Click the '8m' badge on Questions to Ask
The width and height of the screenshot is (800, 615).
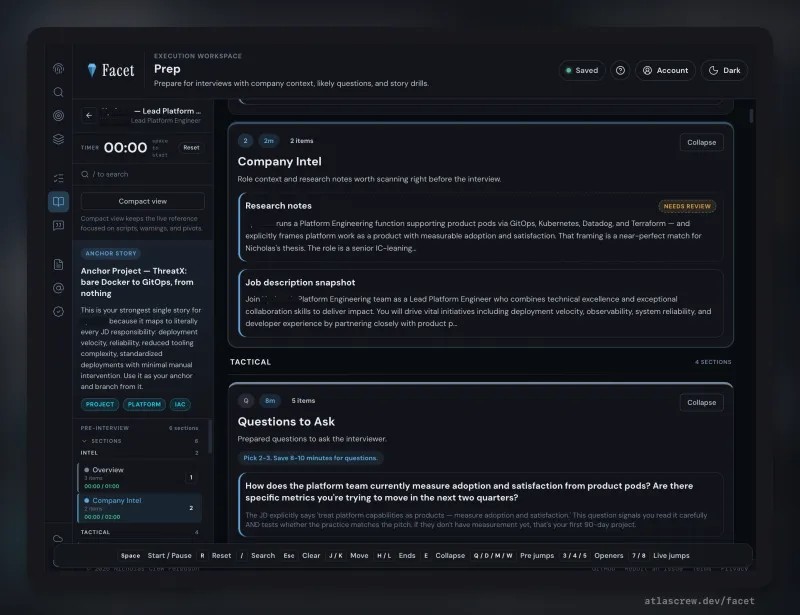270,401
